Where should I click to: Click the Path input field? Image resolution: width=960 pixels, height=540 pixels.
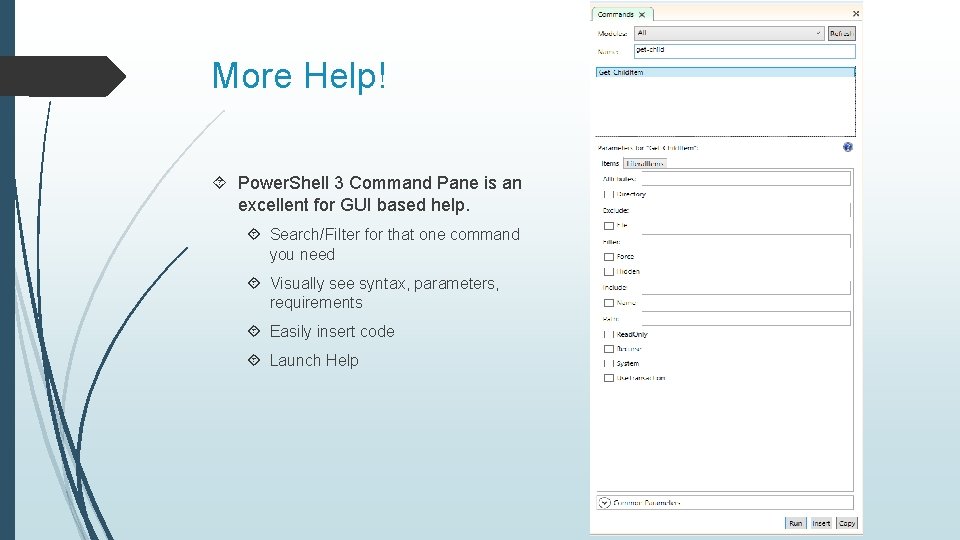pos(746,318)
